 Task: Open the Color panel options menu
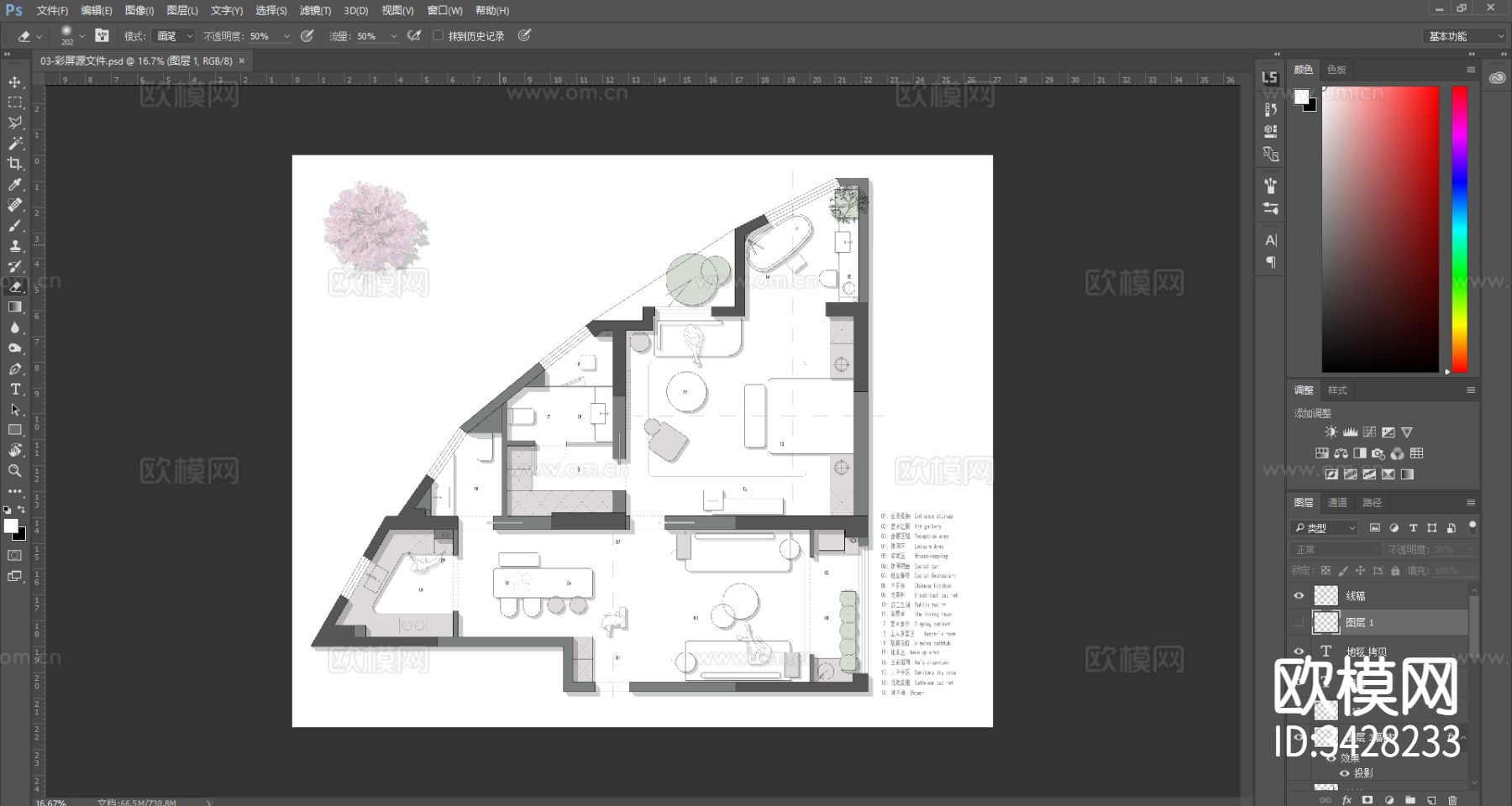pos(1471,70)
